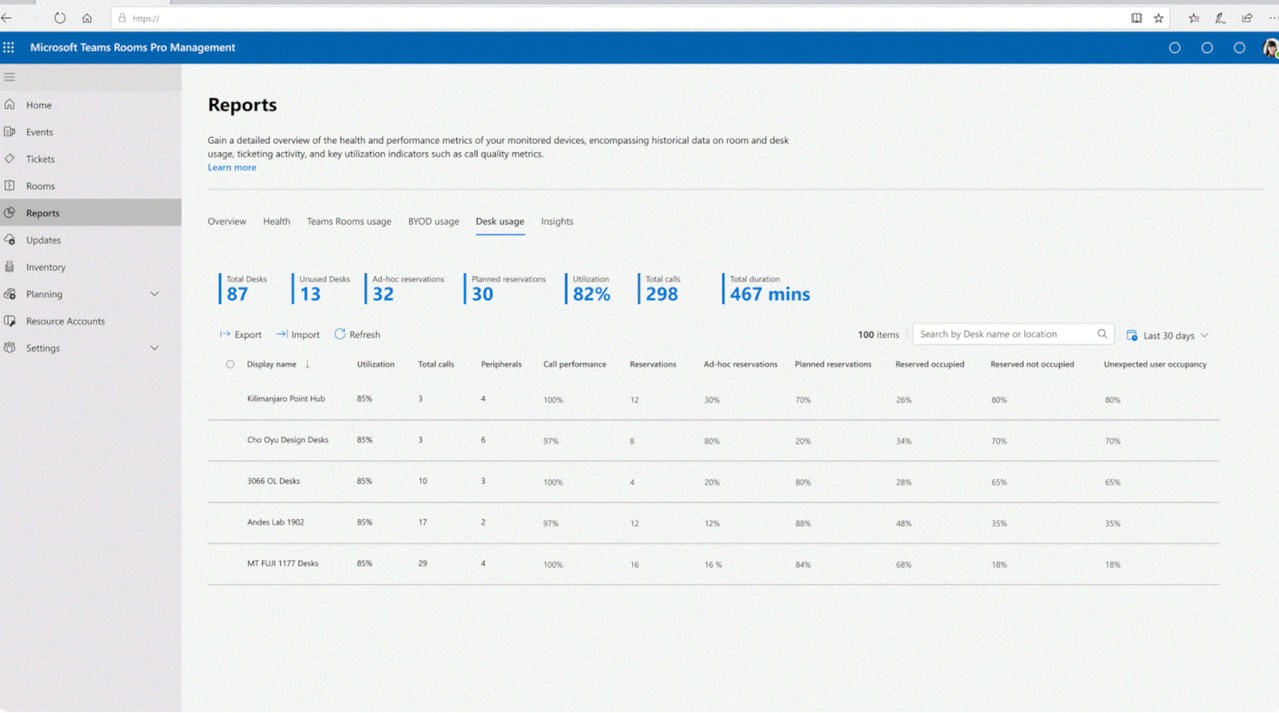This screenshot has height=713, width=1279.
Task: Open the user profile avatar
Action: (1270, 48)
